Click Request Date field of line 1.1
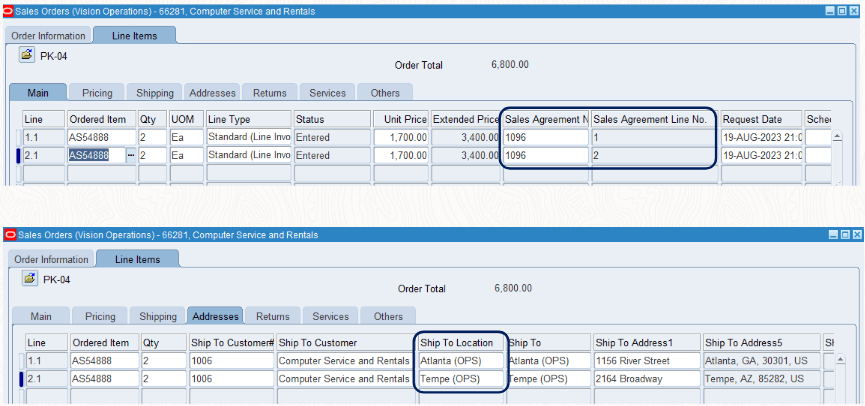The height and width of the screenshot is (406, 865). pyautogui.click(x=761, y=137)
